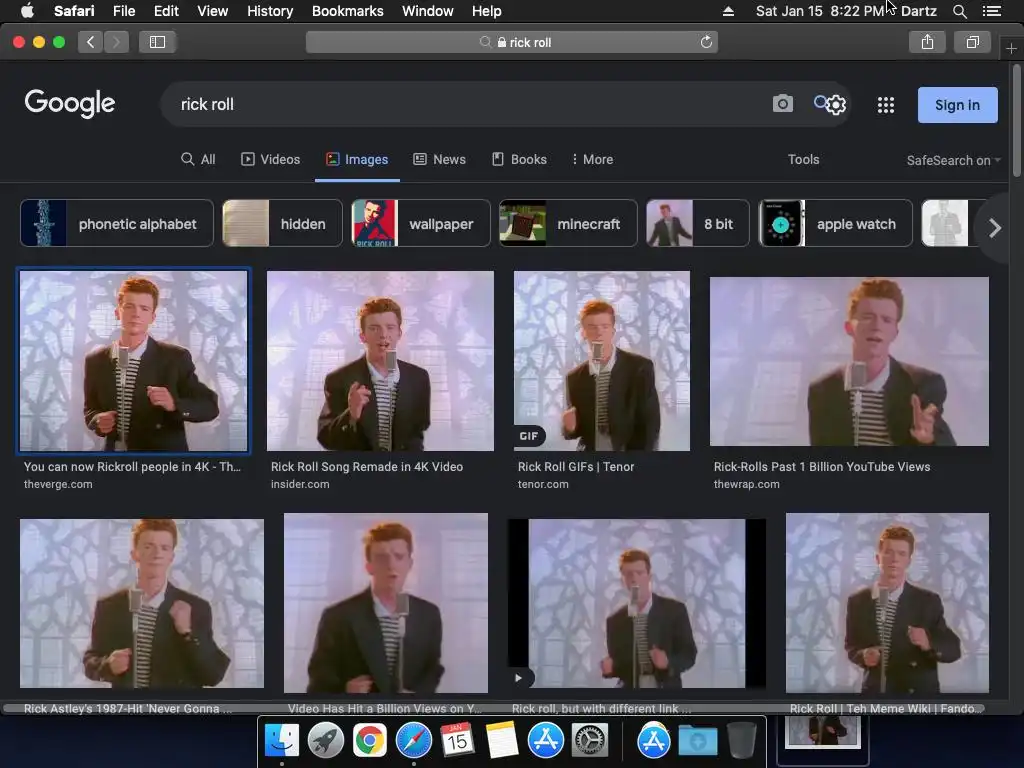Screen dimensions: 1024x768
Task: Open the tenor.com source link
Action: click(x=543, y=484)
